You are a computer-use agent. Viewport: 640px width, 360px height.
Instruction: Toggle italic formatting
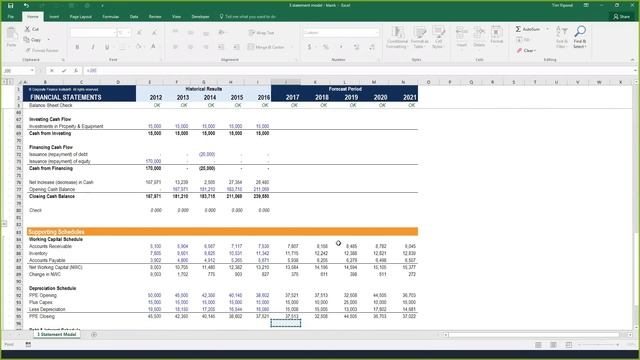tap(92, 47)
